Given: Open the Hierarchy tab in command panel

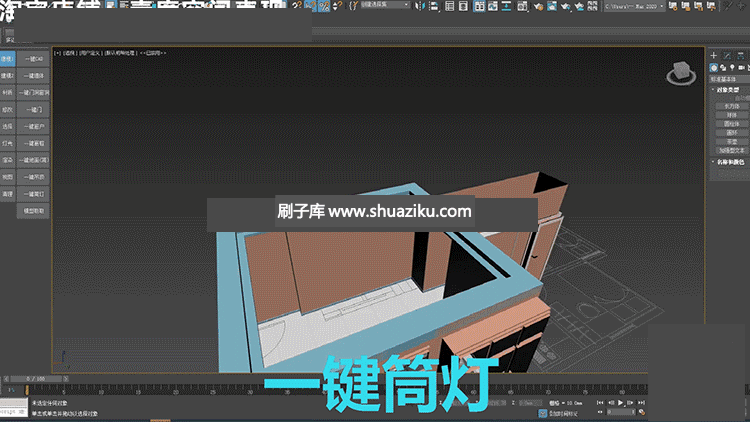Looking at the screenshot, I should 740,56.
